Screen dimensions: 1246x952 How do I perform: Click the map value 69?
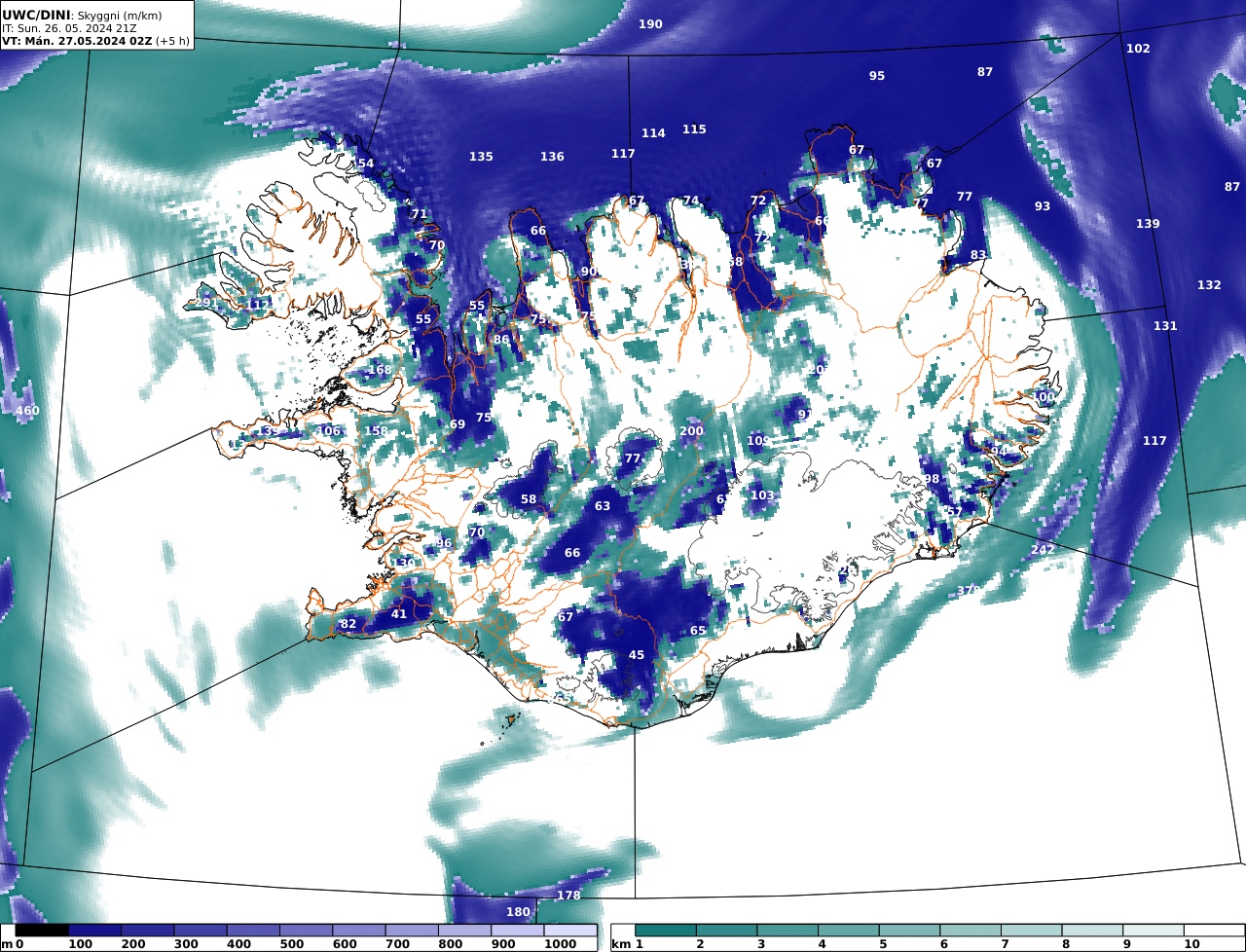458,424
